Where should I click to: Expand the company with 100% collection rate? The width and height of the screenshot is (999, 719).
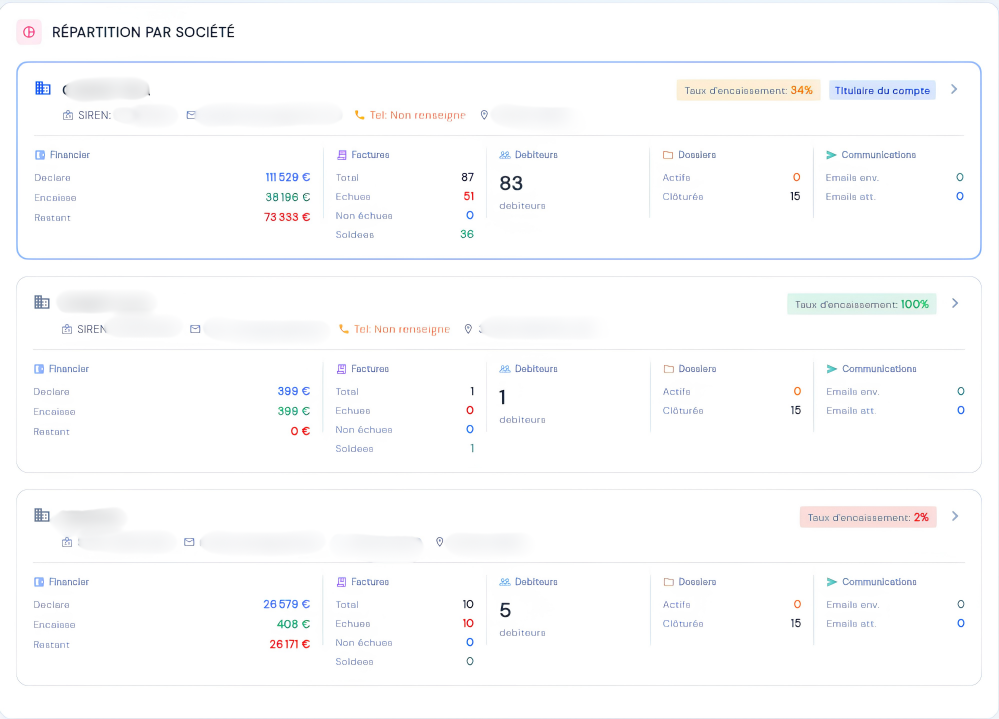[955, 303]
